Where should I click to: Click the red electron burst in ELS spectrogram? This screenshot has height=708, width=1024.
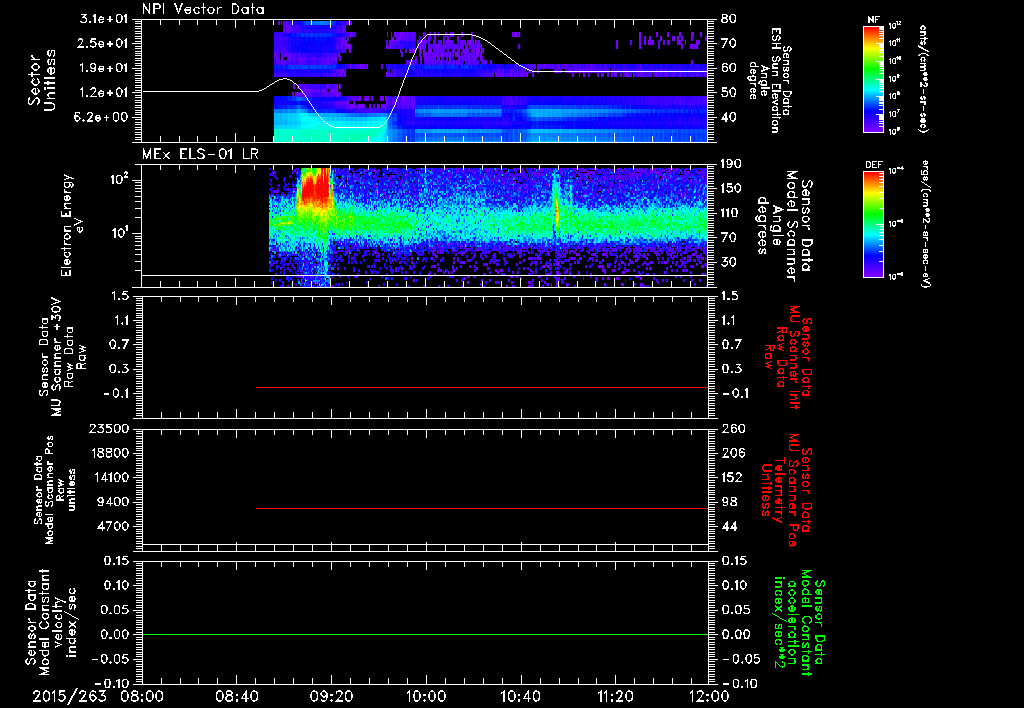(315, 189)
